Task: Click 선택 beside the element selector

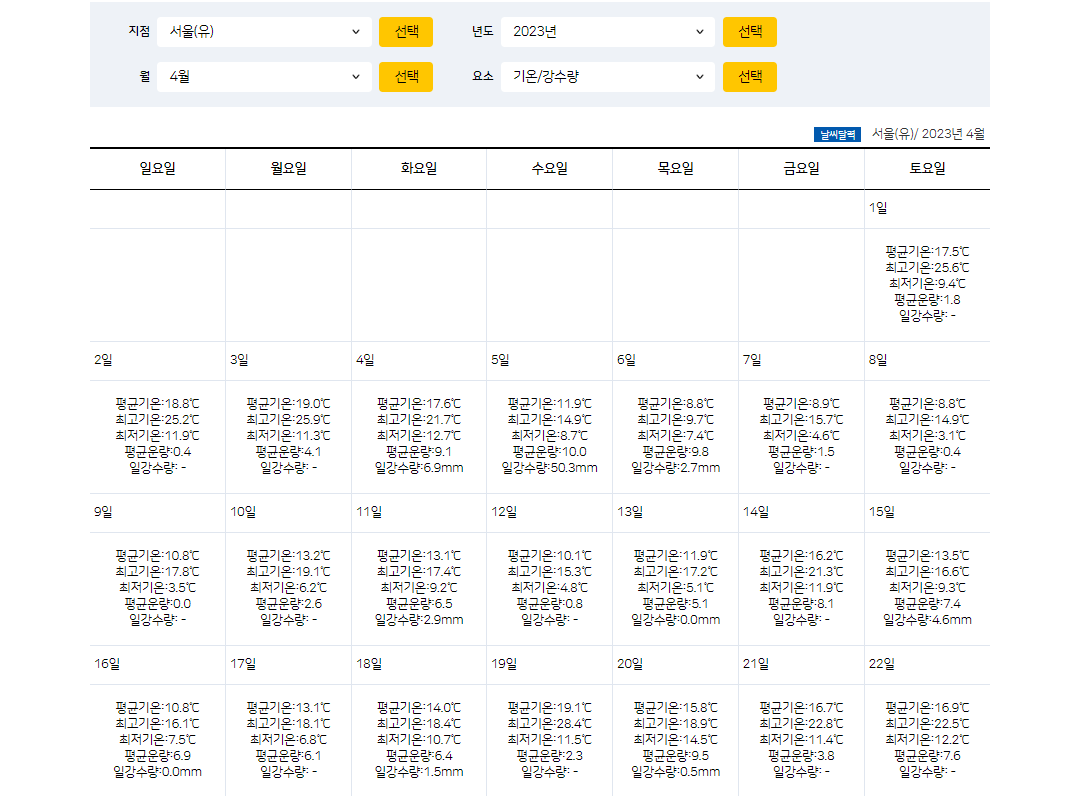Action: point(749,76)
